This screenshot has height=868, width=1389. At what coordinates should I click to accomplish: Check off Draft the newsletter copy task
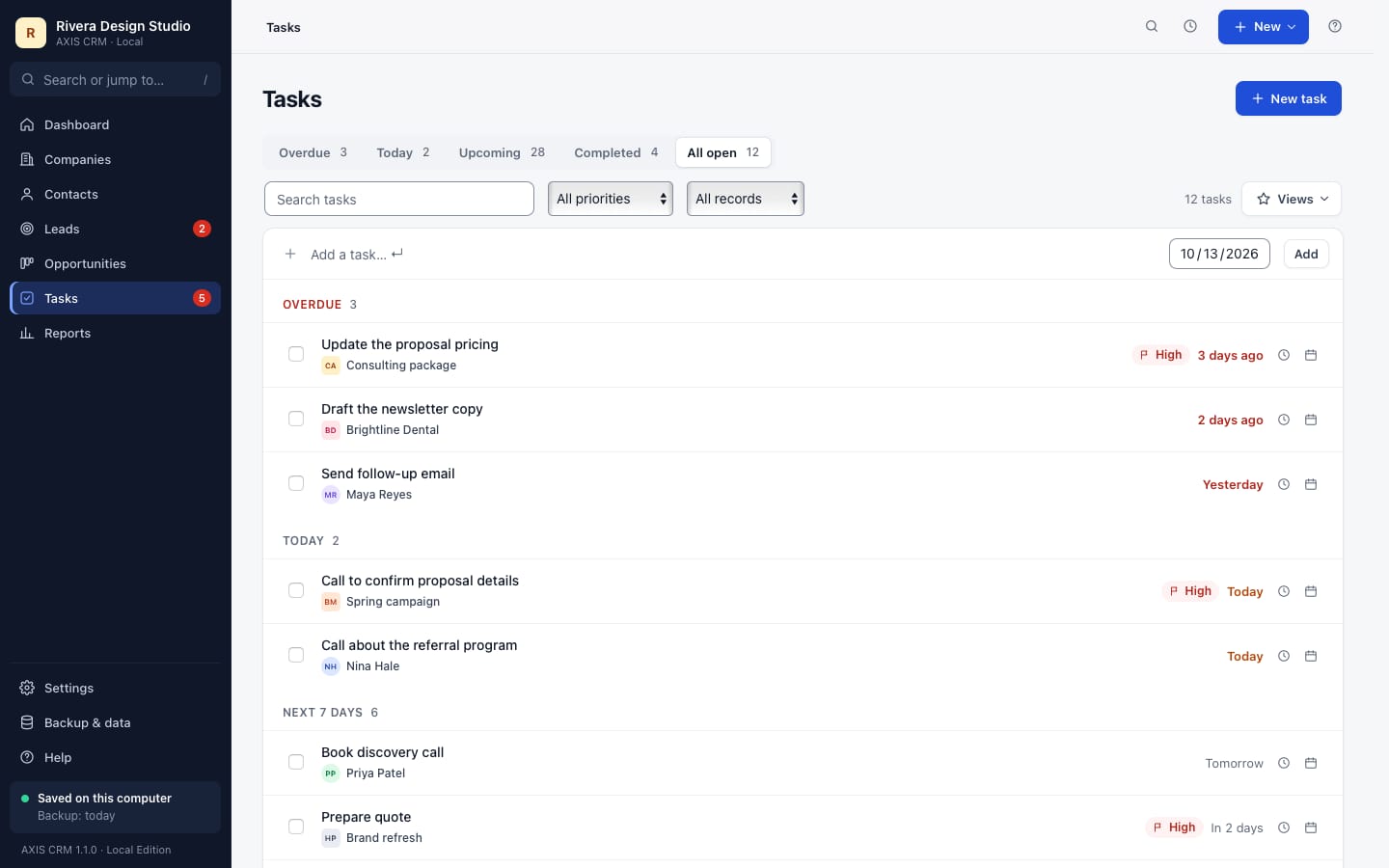296,419
